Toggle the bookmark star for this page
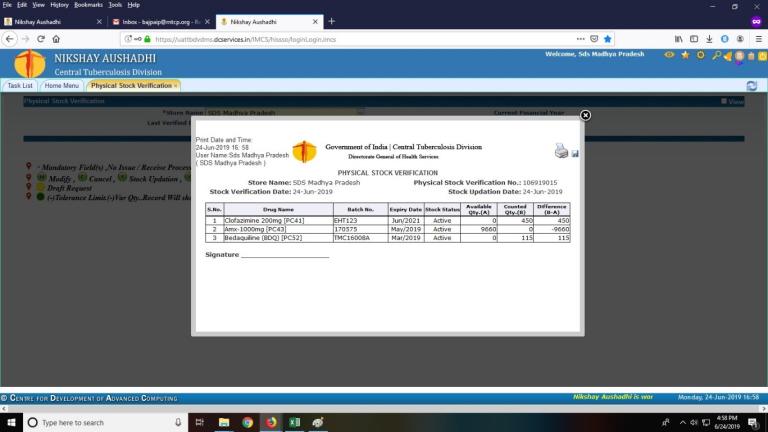768x432 pixels. 608,39
